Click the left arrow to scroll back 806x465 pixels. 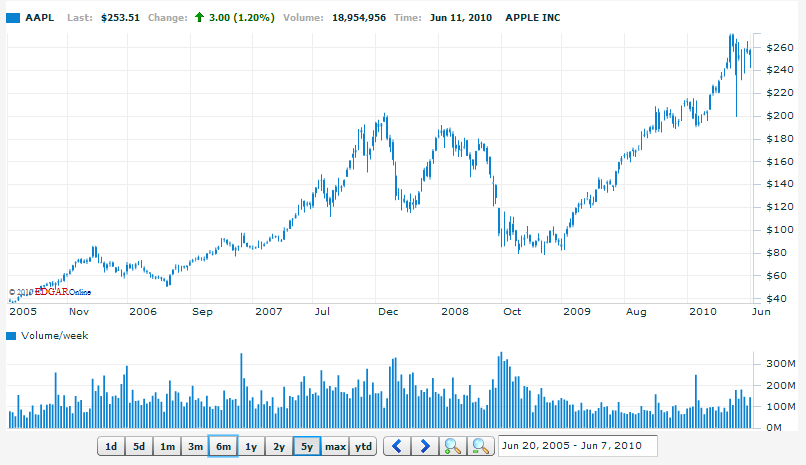[398, 446]
